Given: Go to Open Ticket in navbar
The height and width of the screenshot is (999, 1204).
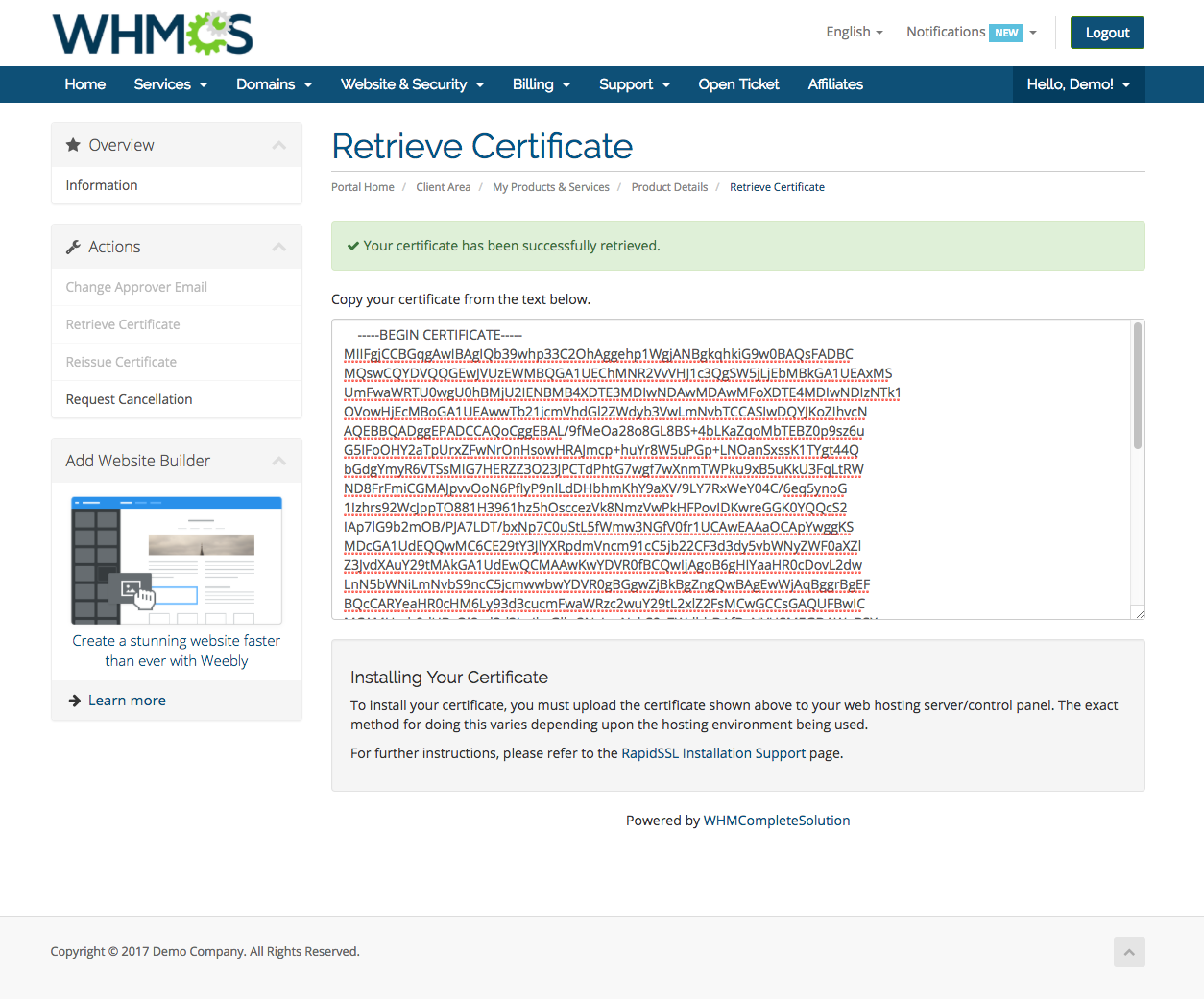Looking at the screenshot, I should click(738, 84).
